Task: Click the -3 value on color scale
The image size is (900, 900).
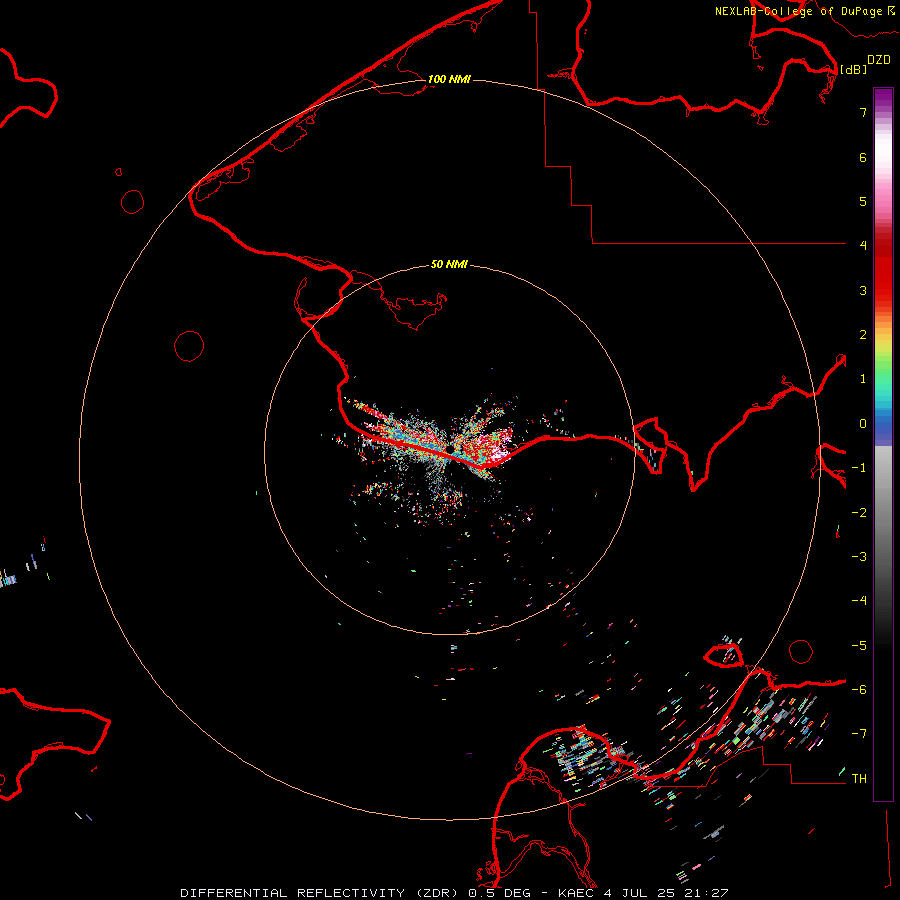Action: click(859, 557)
